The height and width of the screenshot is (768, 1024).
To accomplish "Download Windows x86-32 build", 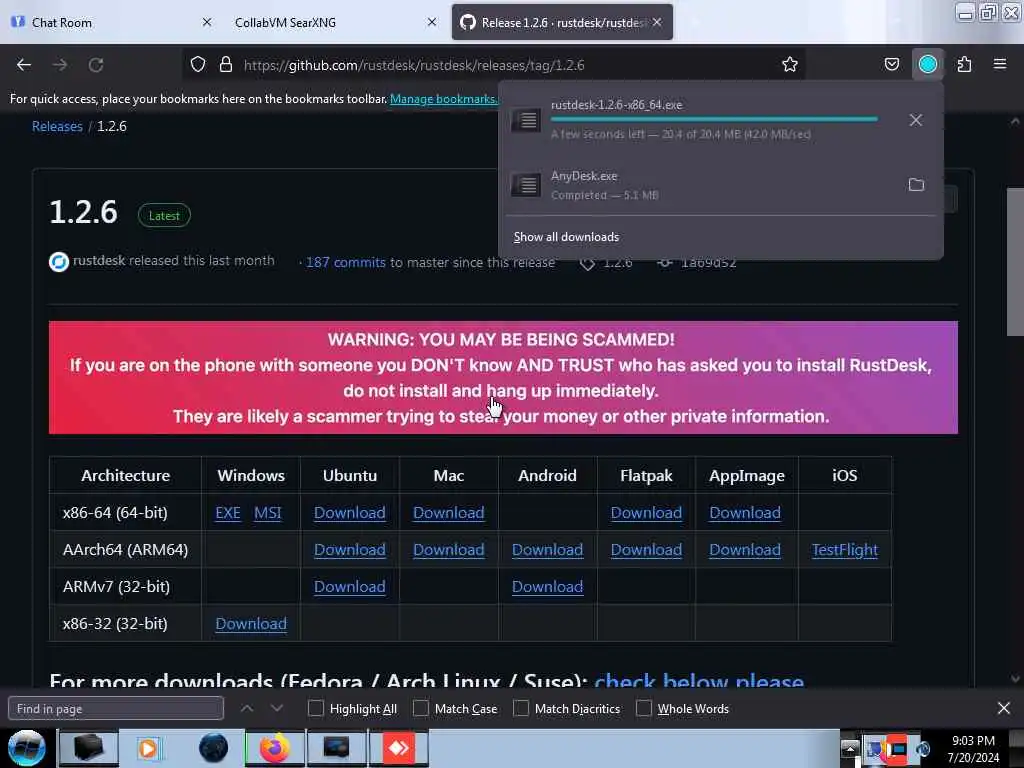I will (251, 624).
